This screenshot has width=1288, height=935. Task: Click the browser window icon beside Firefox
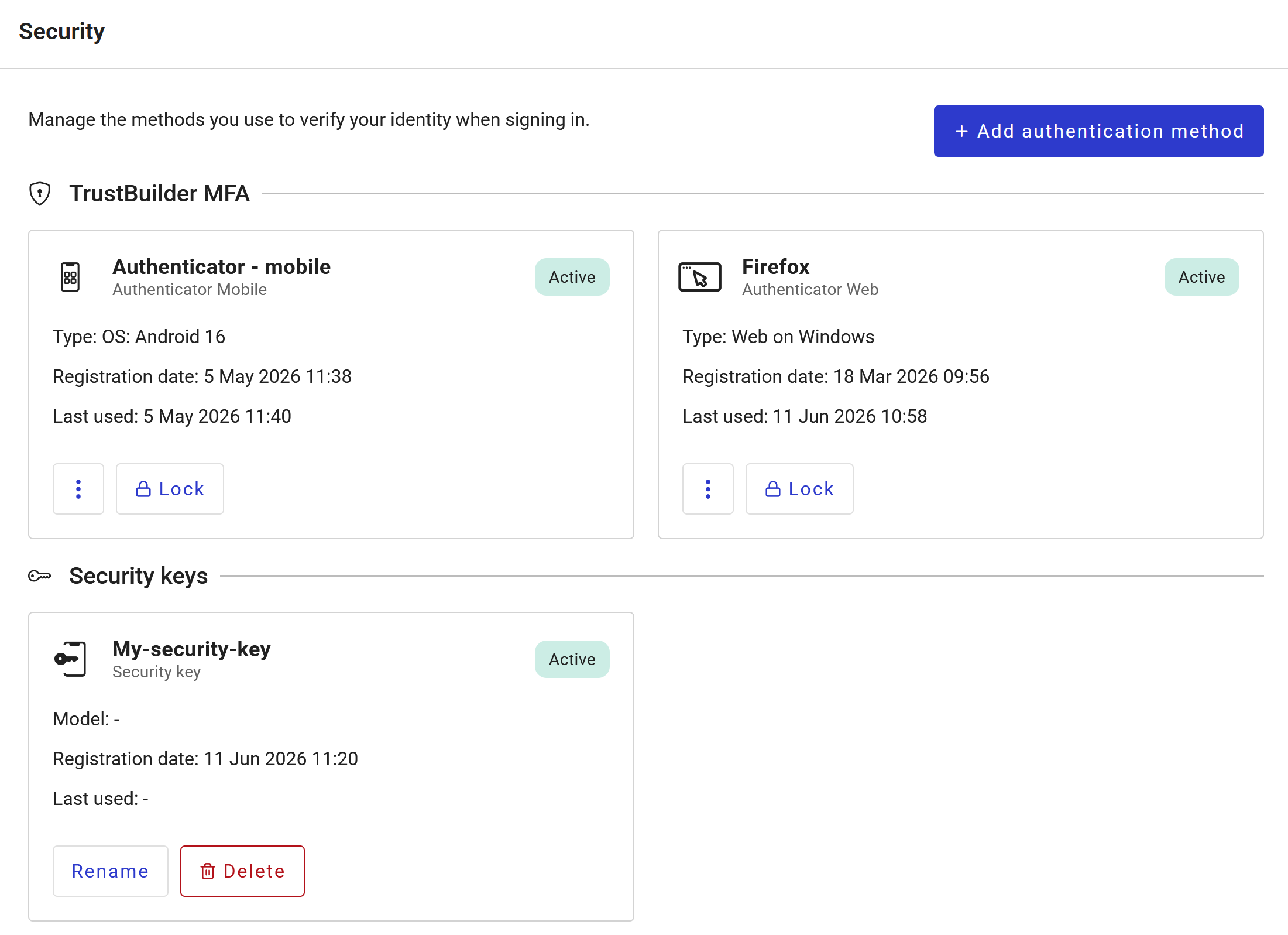[700, 277]
